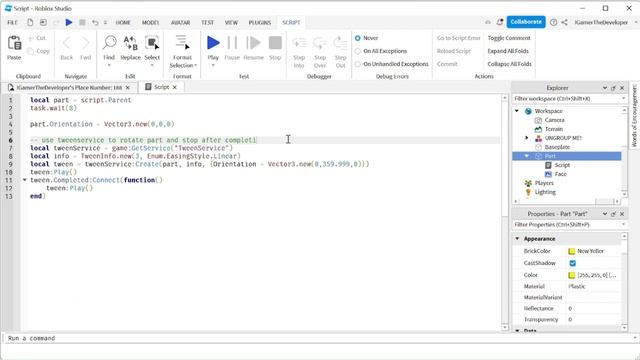
Task: Navigate Fwd in script history
Action: click(85, 43)
